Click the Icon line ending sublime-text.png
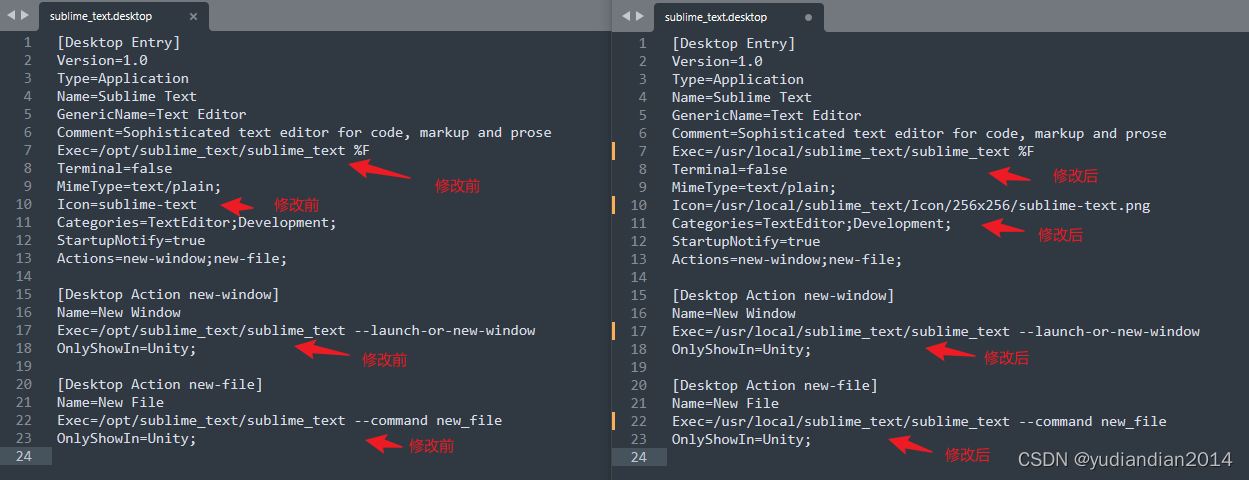Viewport: 1249px width, 480px height. click(x=911, y=205)
